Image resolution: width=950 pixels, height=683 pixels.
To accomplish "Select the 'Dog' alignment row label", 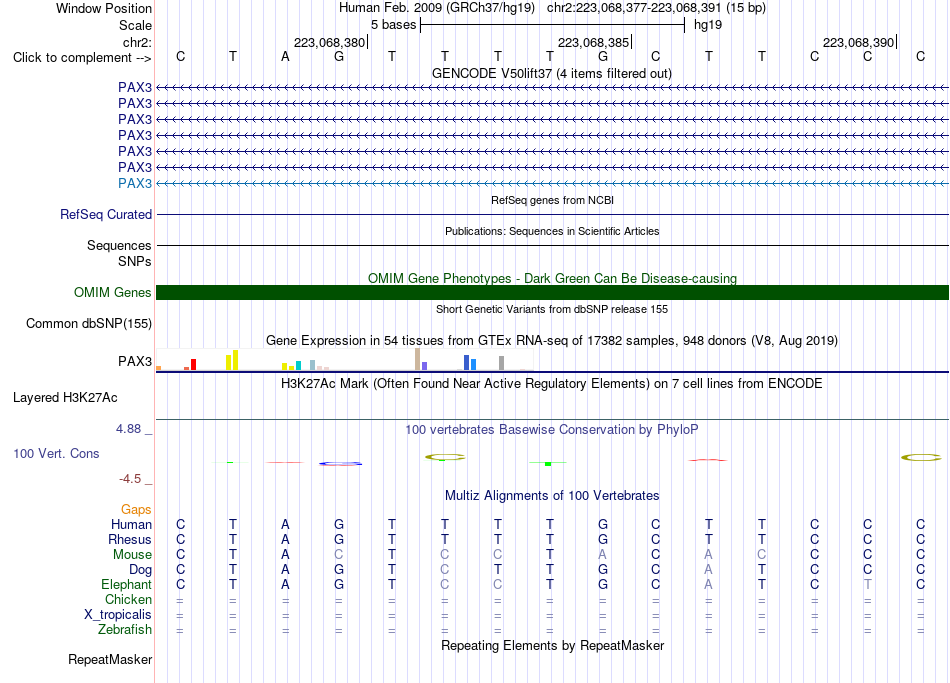I will coord(140,570).
